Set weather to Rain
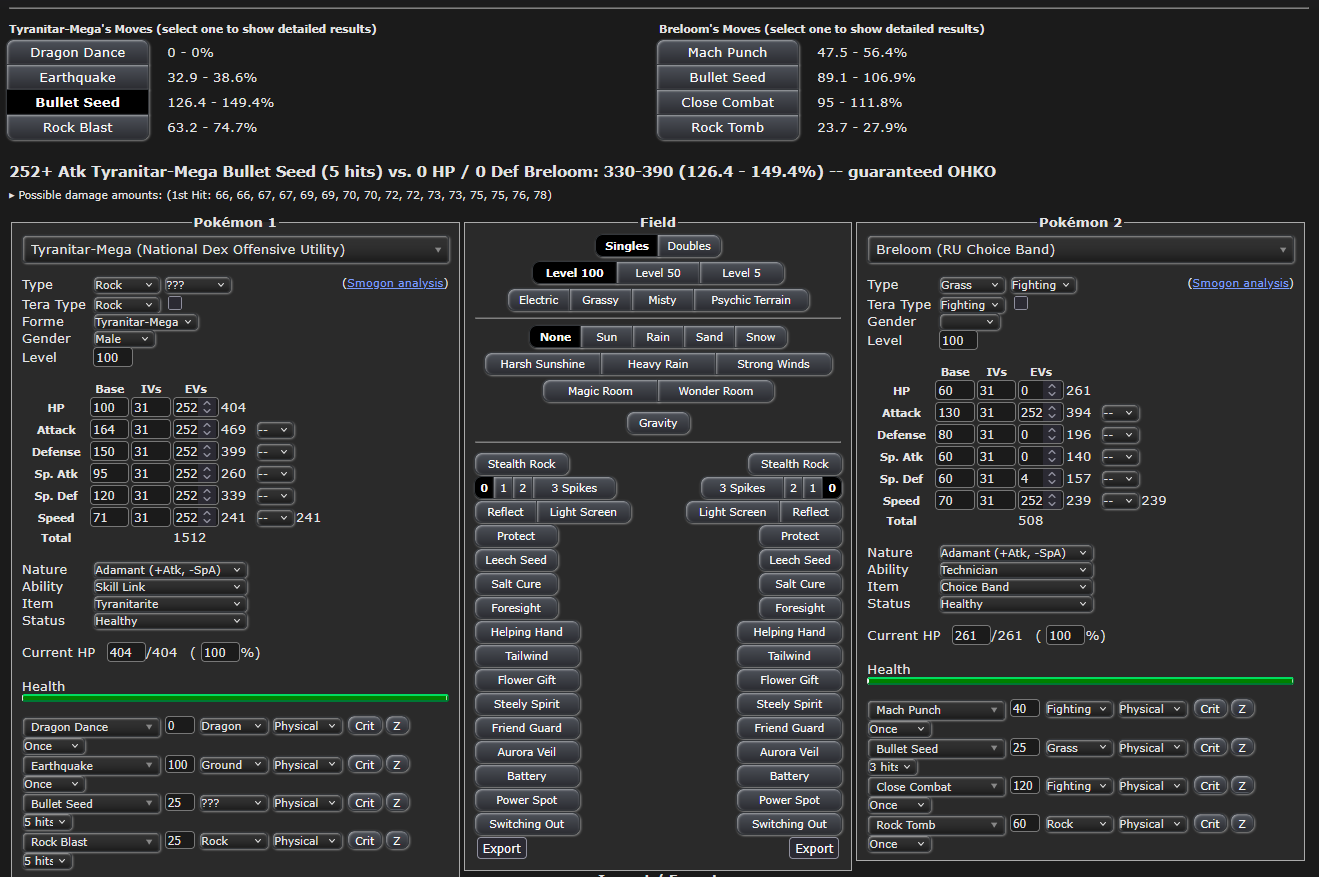 (658, 337)
